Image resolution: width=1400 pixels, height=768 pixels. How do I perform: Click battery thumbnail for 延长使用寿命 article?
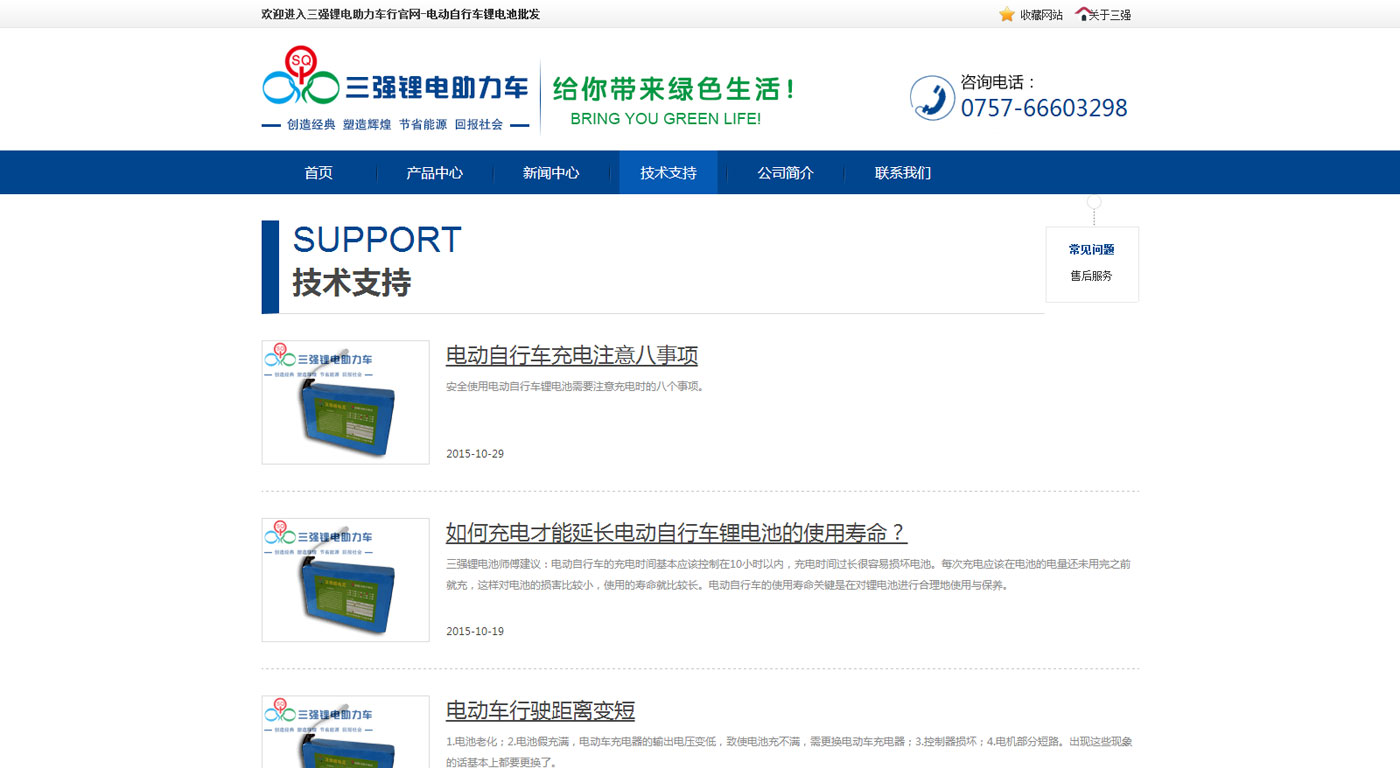345,580
